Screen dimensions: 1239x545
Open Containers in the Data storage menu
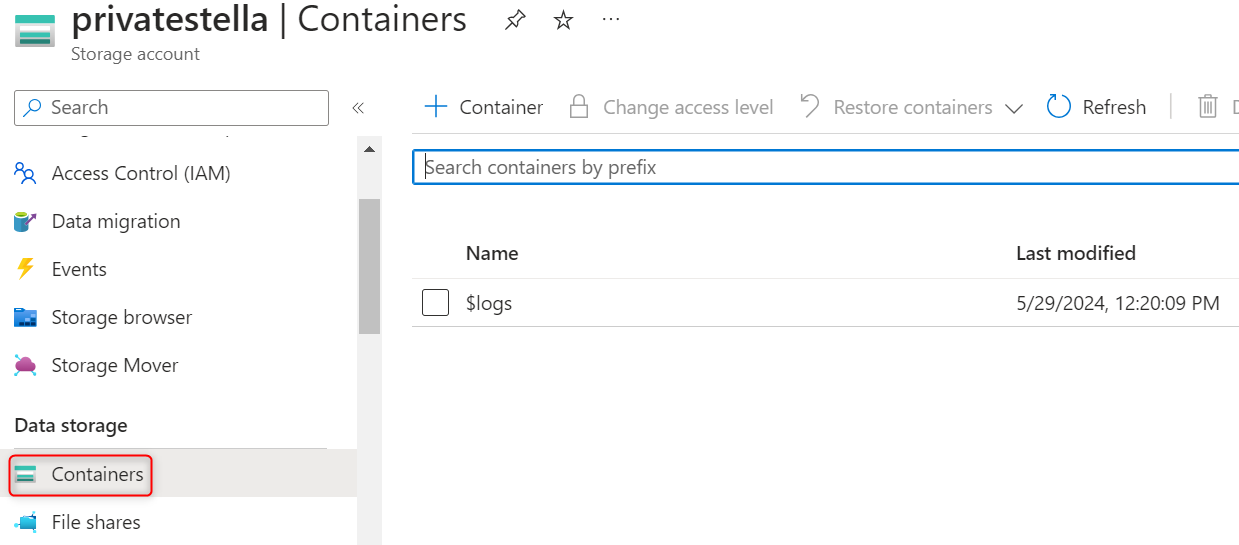pyautogui.click(x=97, y=474)
